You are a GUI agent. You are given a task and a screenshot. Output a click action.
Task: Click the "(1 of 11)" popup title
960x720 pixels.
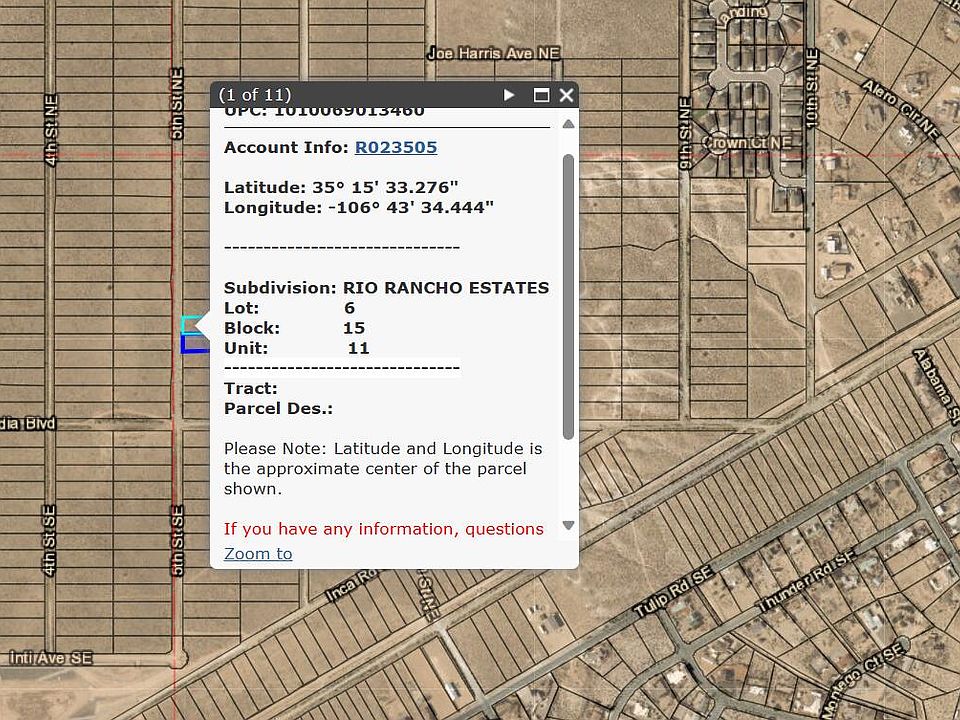255,95
